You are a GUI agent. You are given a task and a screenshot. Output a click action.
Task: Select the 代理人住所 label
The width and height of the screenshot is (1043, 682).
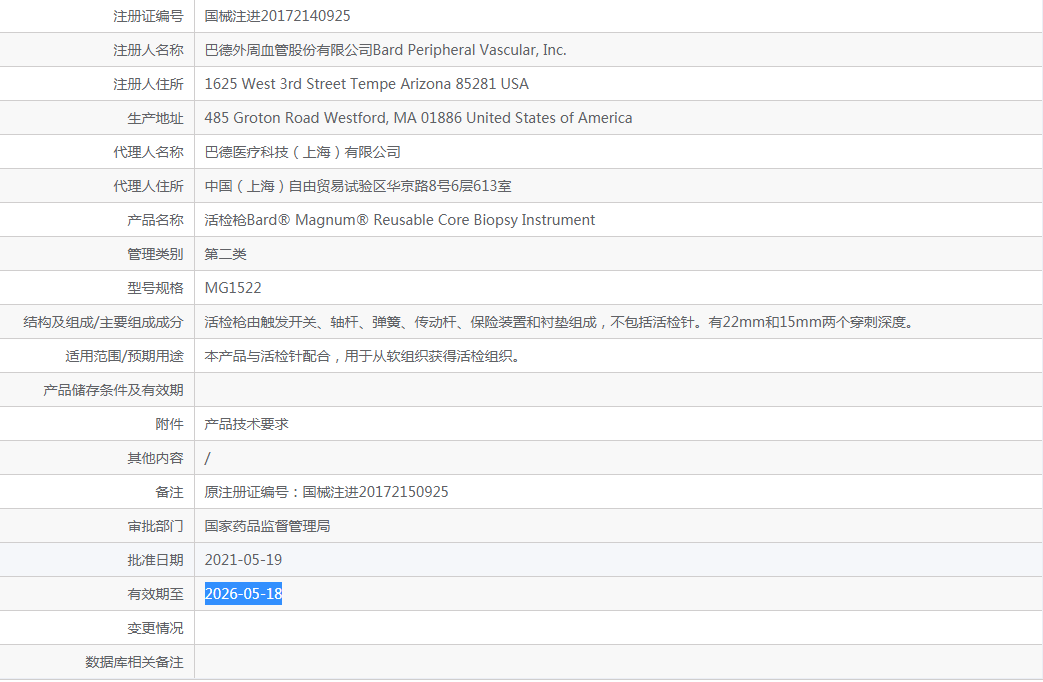[148, 186]
